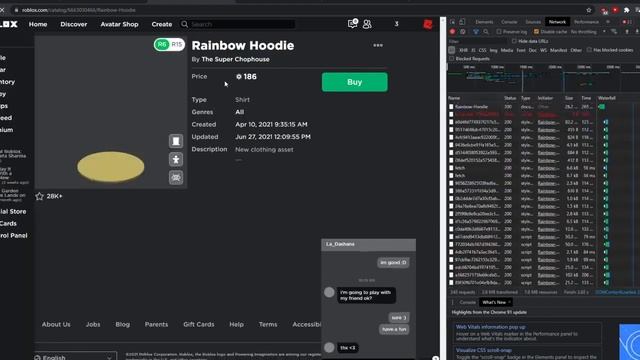
Task: Click the three-dots menu beside Rainbow Hoodie title
Action: click(378, 45)
